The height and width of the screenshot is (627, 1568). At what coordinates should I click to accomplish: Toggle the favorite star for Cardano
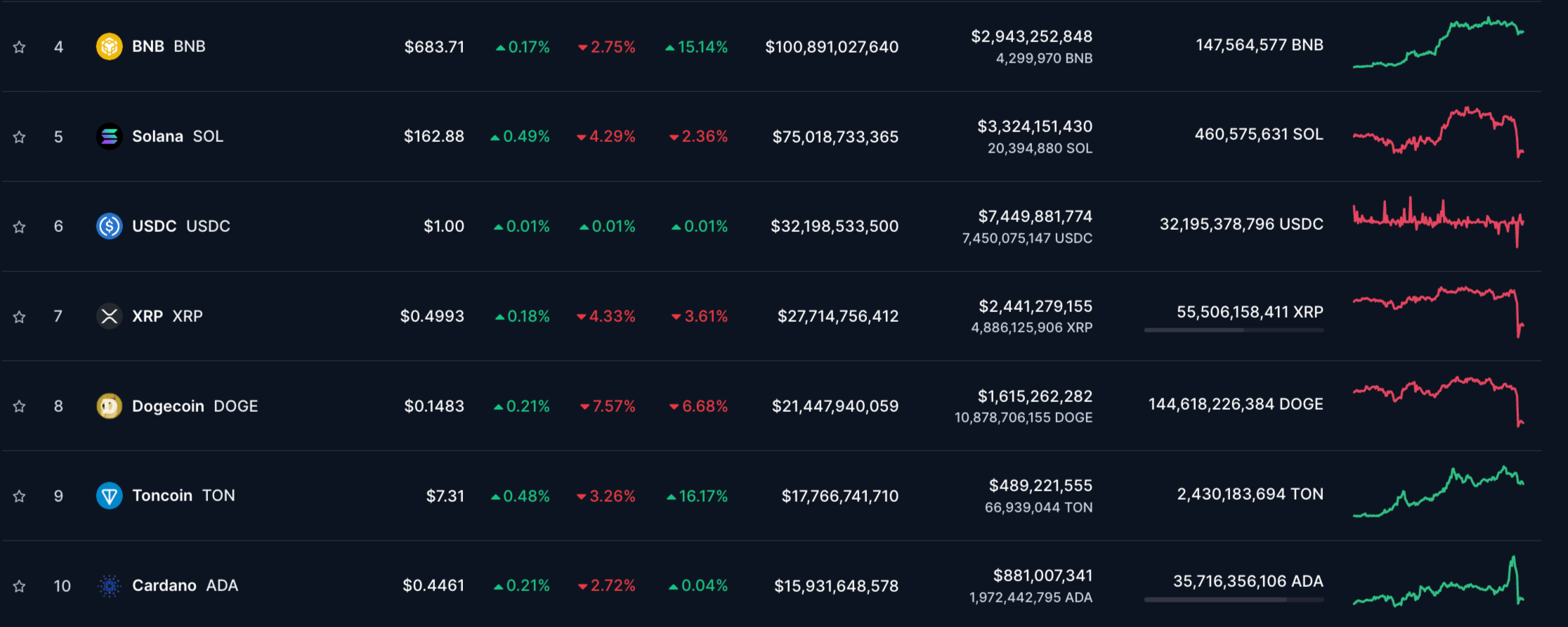pyautogui.click(x=19, y=585)
